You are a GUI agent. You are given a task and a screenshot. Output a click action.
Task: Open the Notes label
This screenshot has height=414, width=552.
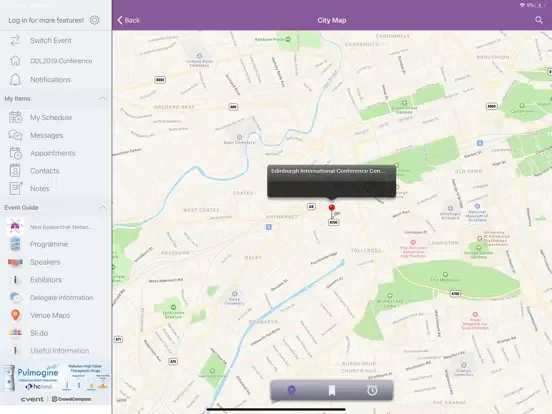tap(40, 188)
